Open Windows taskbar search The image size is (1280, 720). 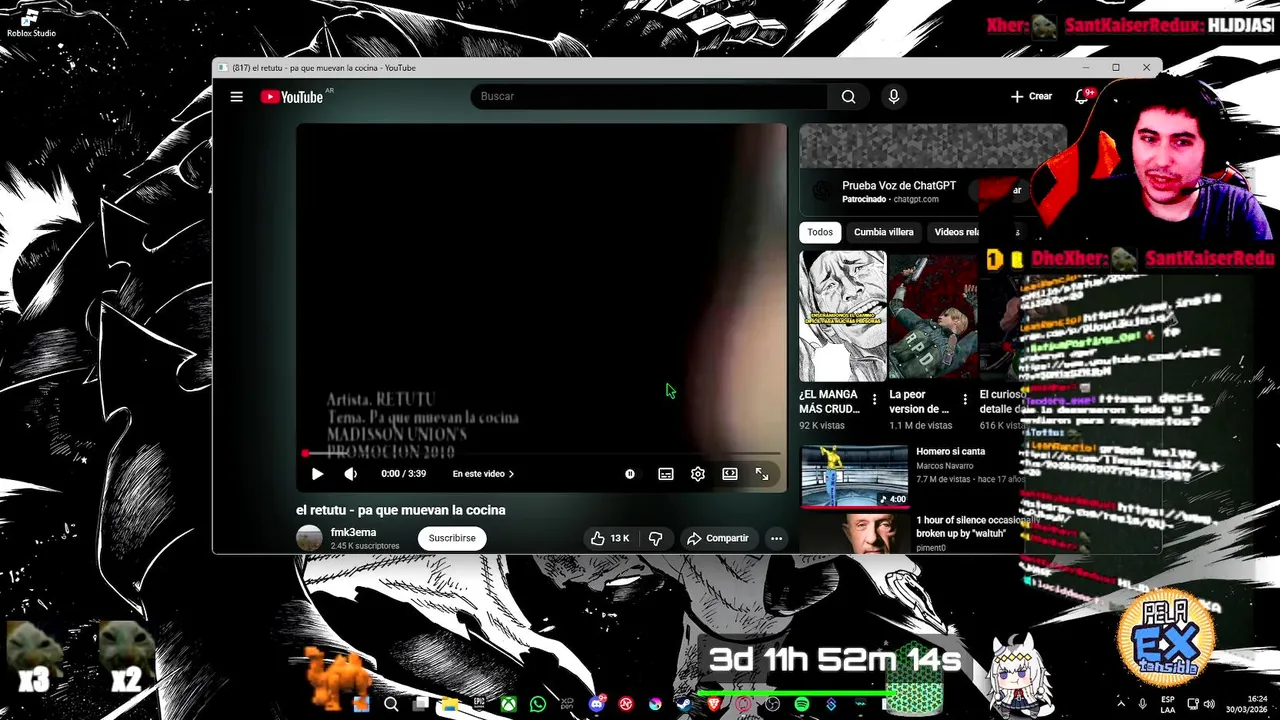click(391, 704)
